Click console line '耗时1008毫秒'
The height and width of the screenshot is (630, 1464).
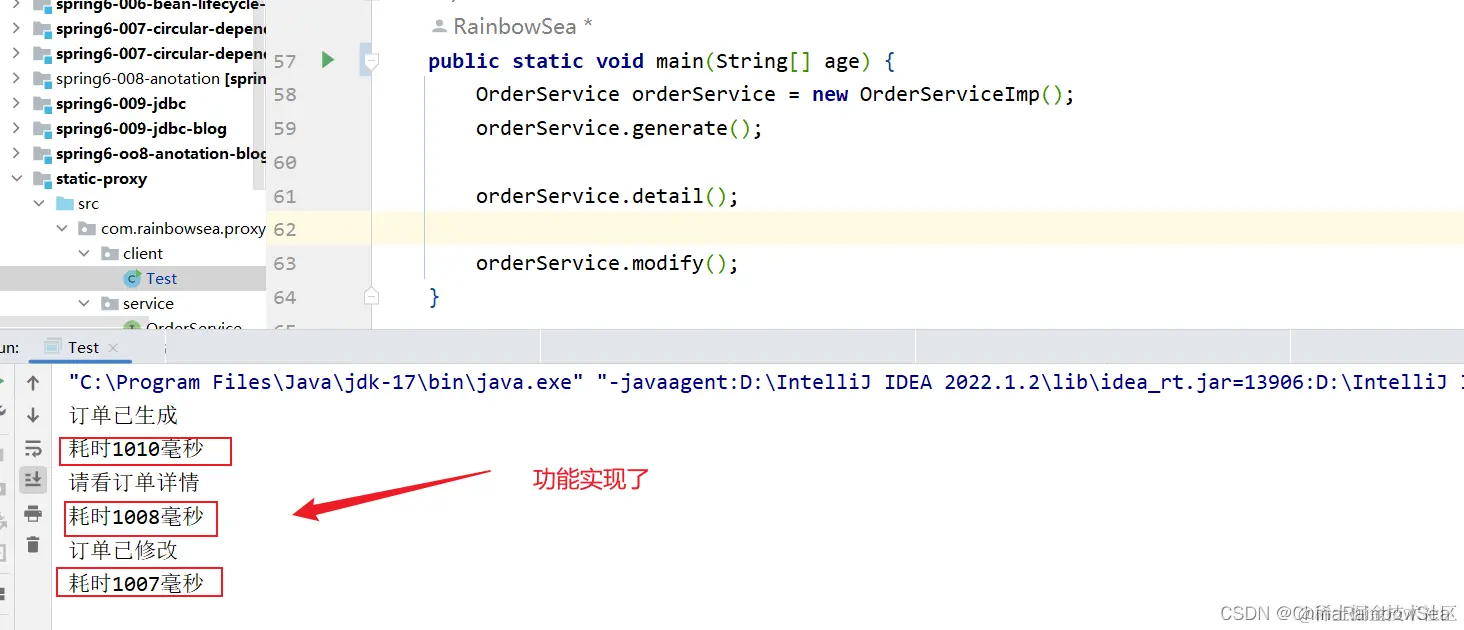(x=136, y=516)
